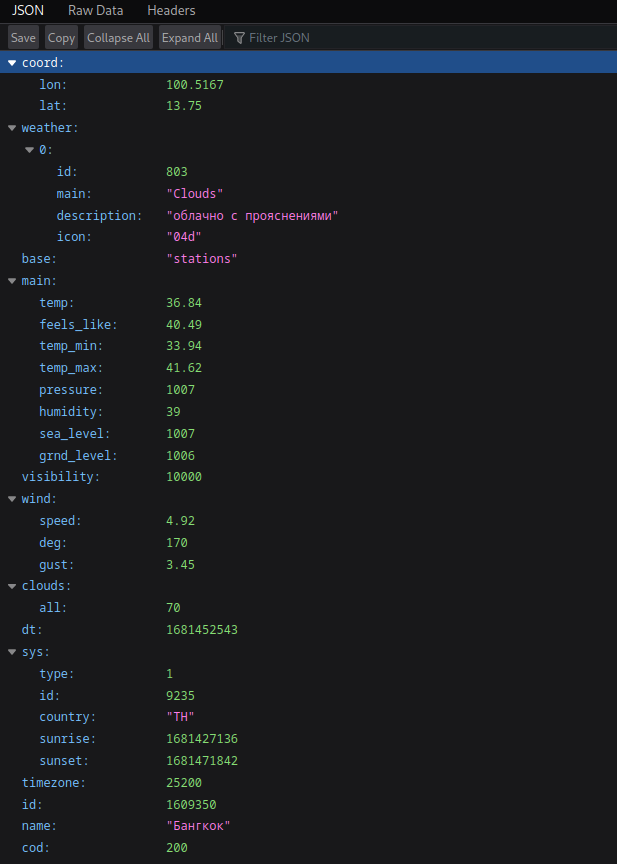This screenshot has height=864, width=617.
Task: Collapse the weather 0 item arrow
Action: coord(29,150)
